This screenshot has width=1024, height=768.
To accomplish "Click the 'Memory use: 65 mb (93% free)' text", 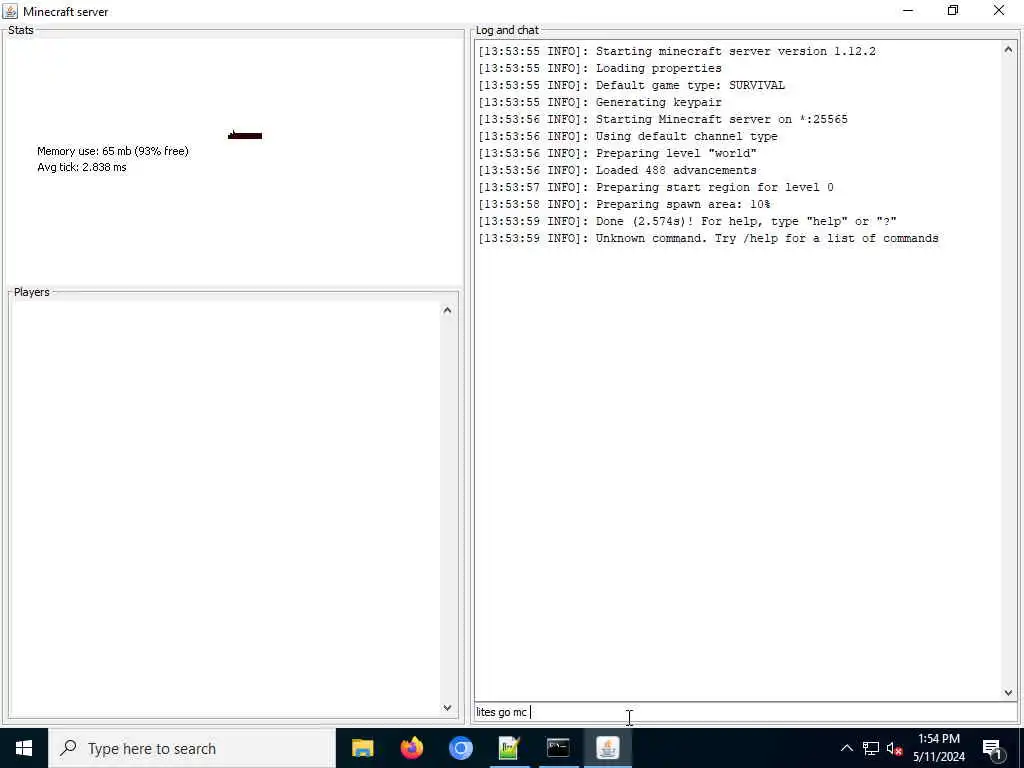I will (113, 151).
